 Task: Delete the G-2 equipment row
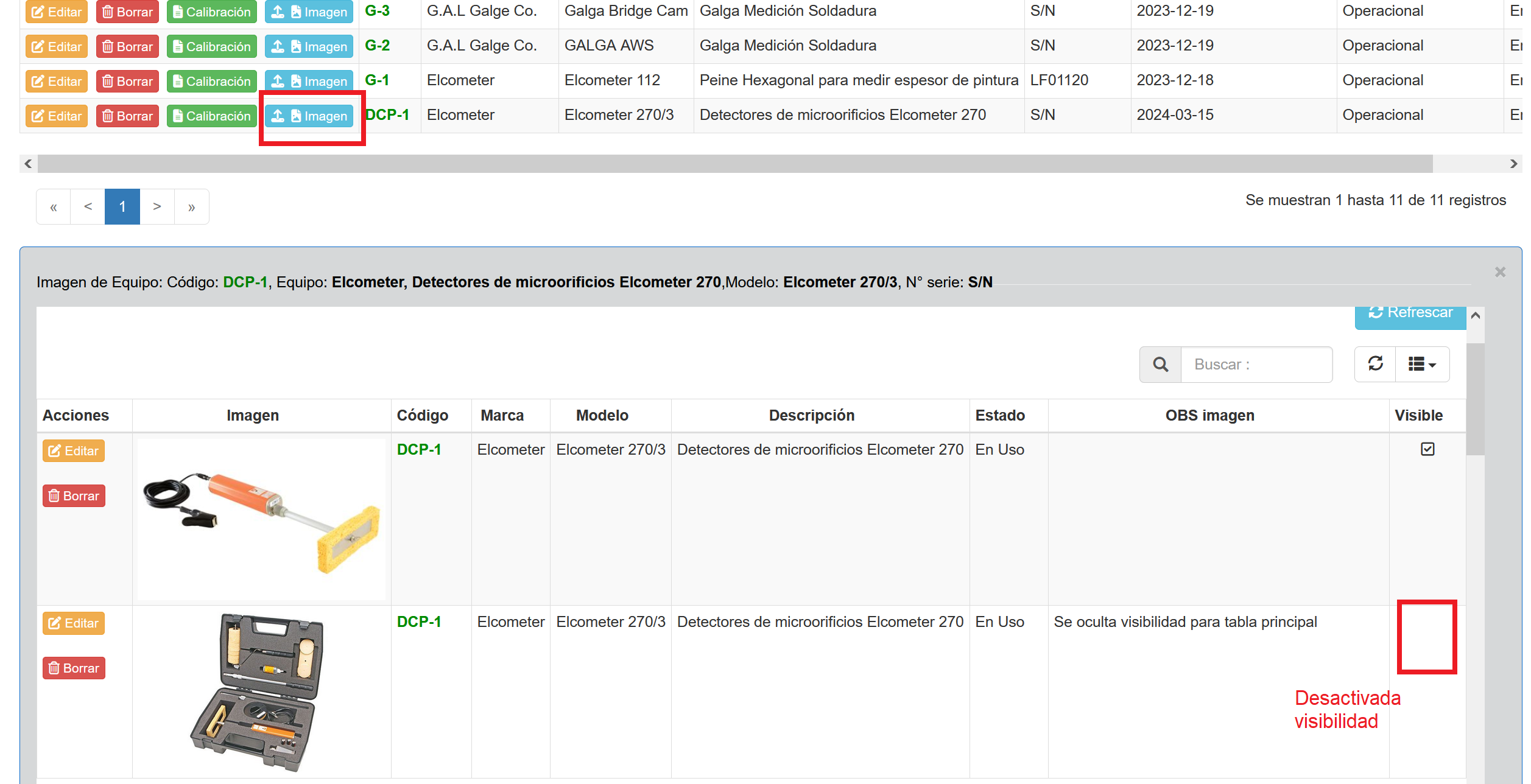[x=128, y=47]
